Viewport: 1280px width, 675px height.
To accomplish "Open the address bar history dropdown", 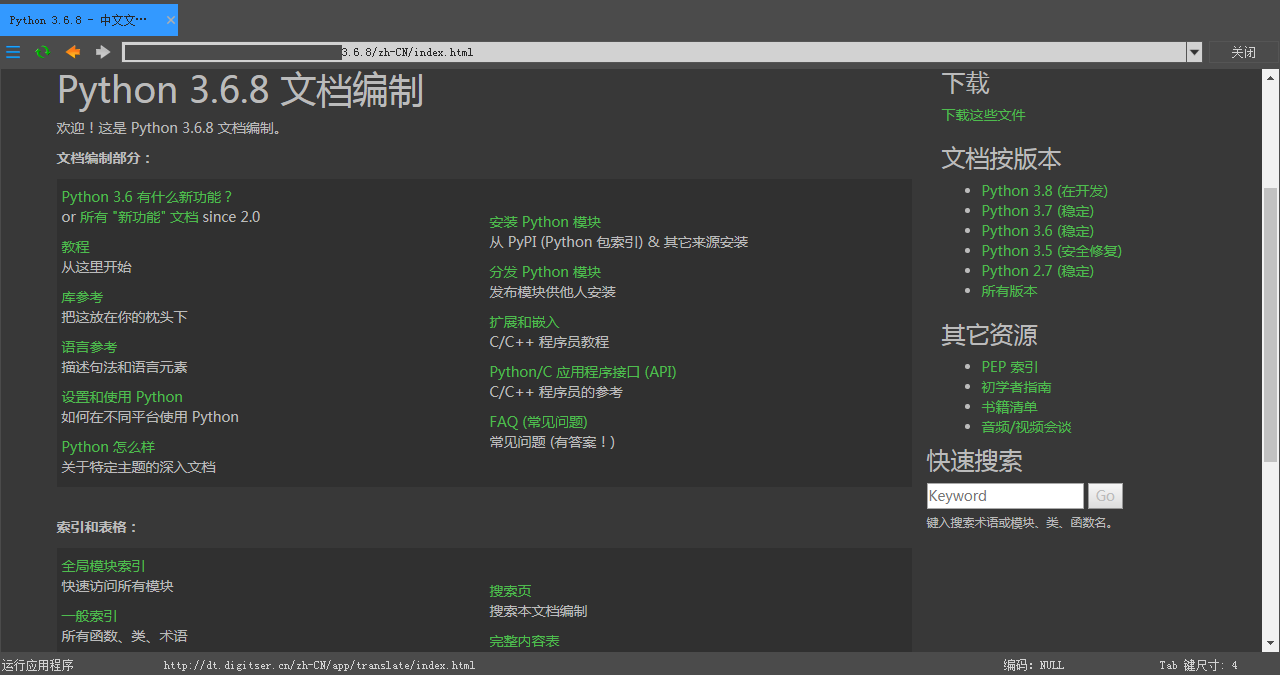I will click(x=1193, y=52).
